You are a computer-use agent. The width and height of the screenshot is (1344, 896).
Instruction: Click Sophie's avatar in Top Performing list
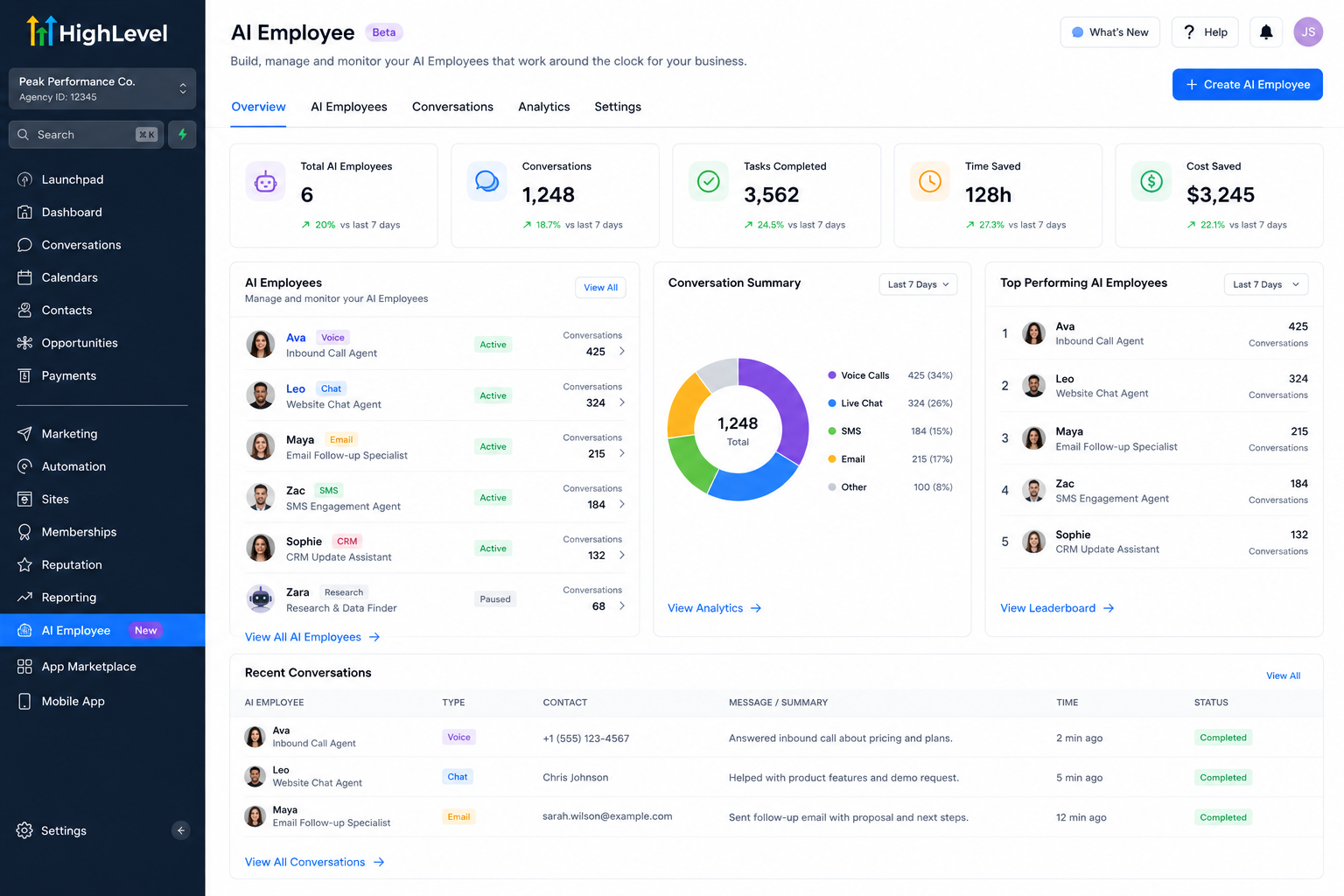pyautogui.click(x=1034, y=542)
